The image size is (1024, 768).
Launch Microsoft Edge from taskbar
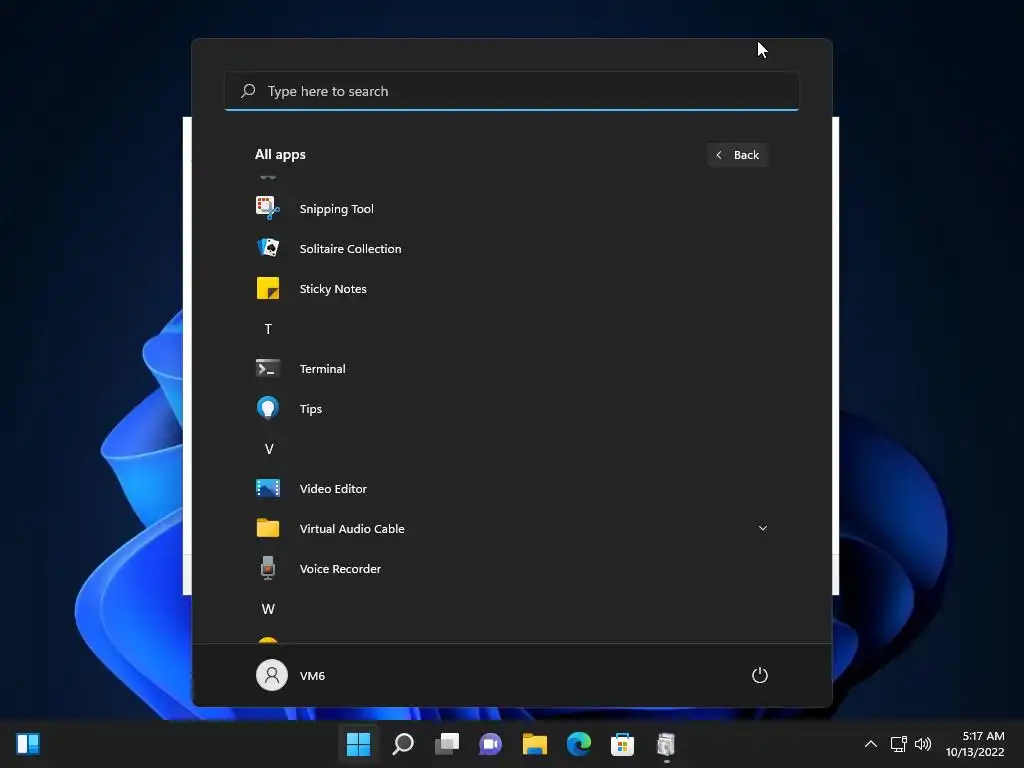tap(579, 744)
